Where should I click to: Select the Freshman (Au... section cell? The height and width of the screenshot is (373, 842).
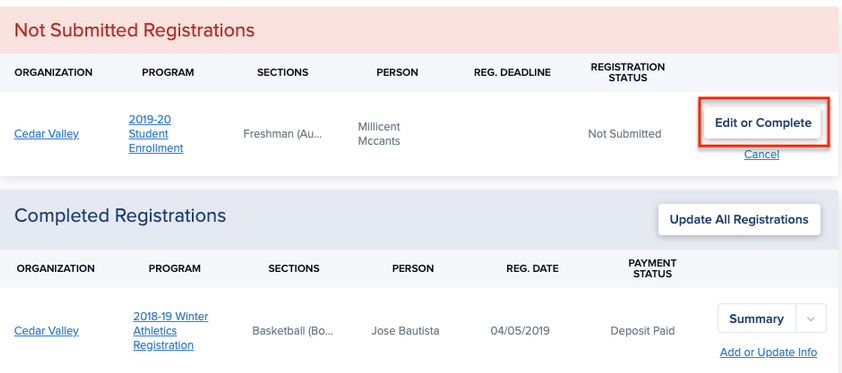(x=283, y=134)
